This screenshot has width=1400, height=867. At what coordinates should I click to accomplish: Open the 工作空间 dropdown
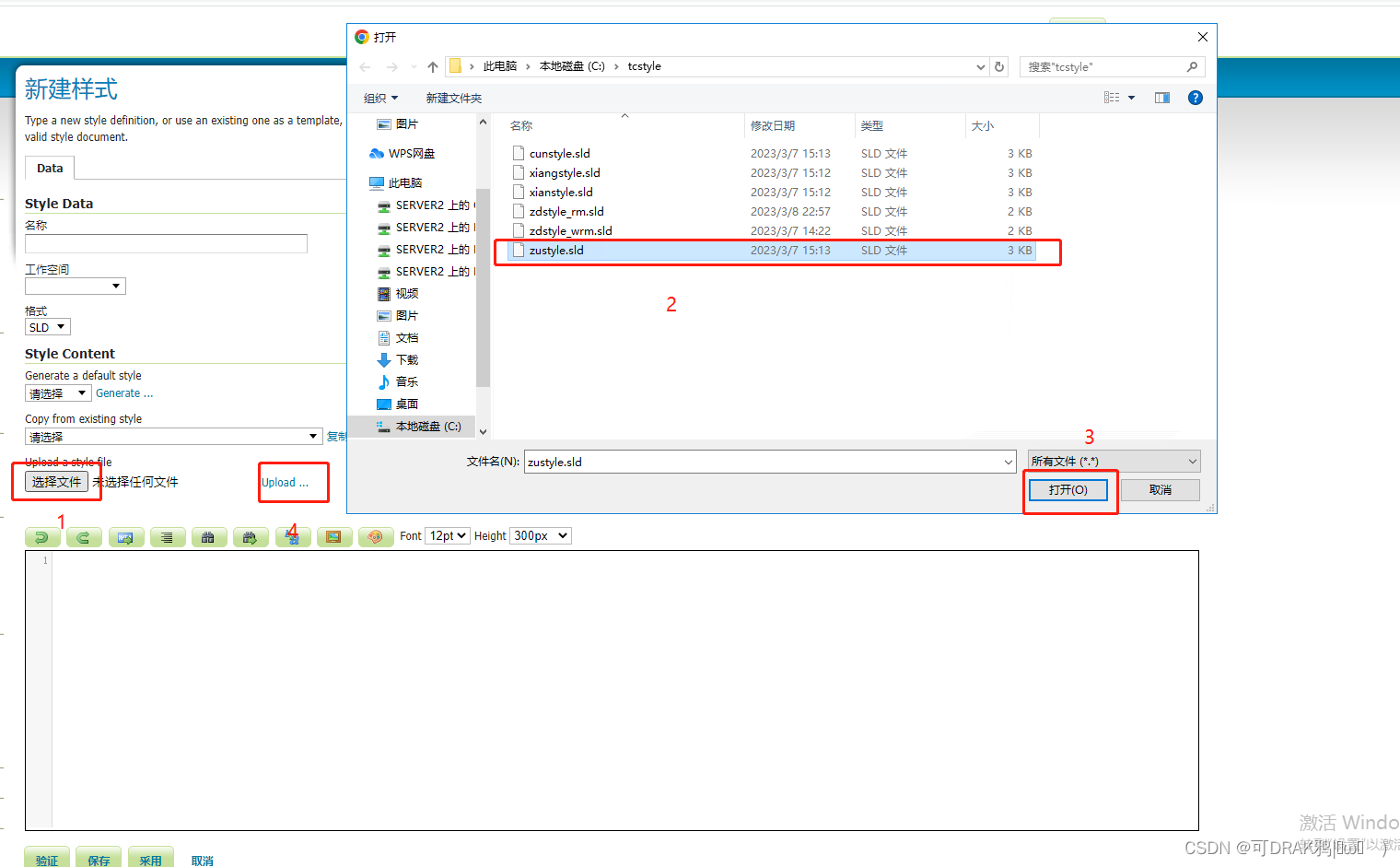pos(76,287)
